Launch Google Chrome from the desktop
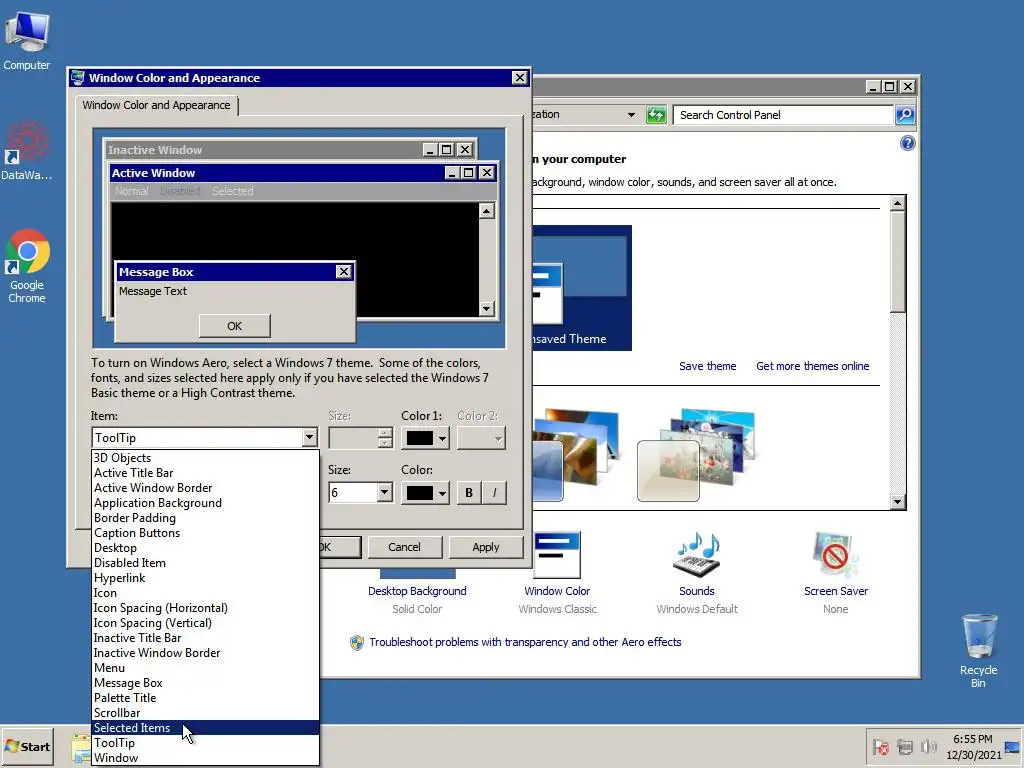Viewport: 1024px width, 768px height. (27, 265)
